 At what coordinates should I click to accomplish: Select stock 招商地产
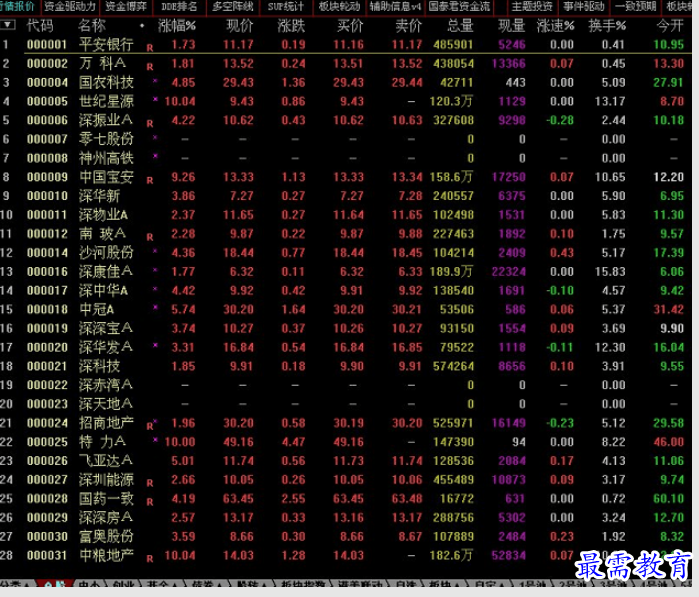click(x=106, y=423)
